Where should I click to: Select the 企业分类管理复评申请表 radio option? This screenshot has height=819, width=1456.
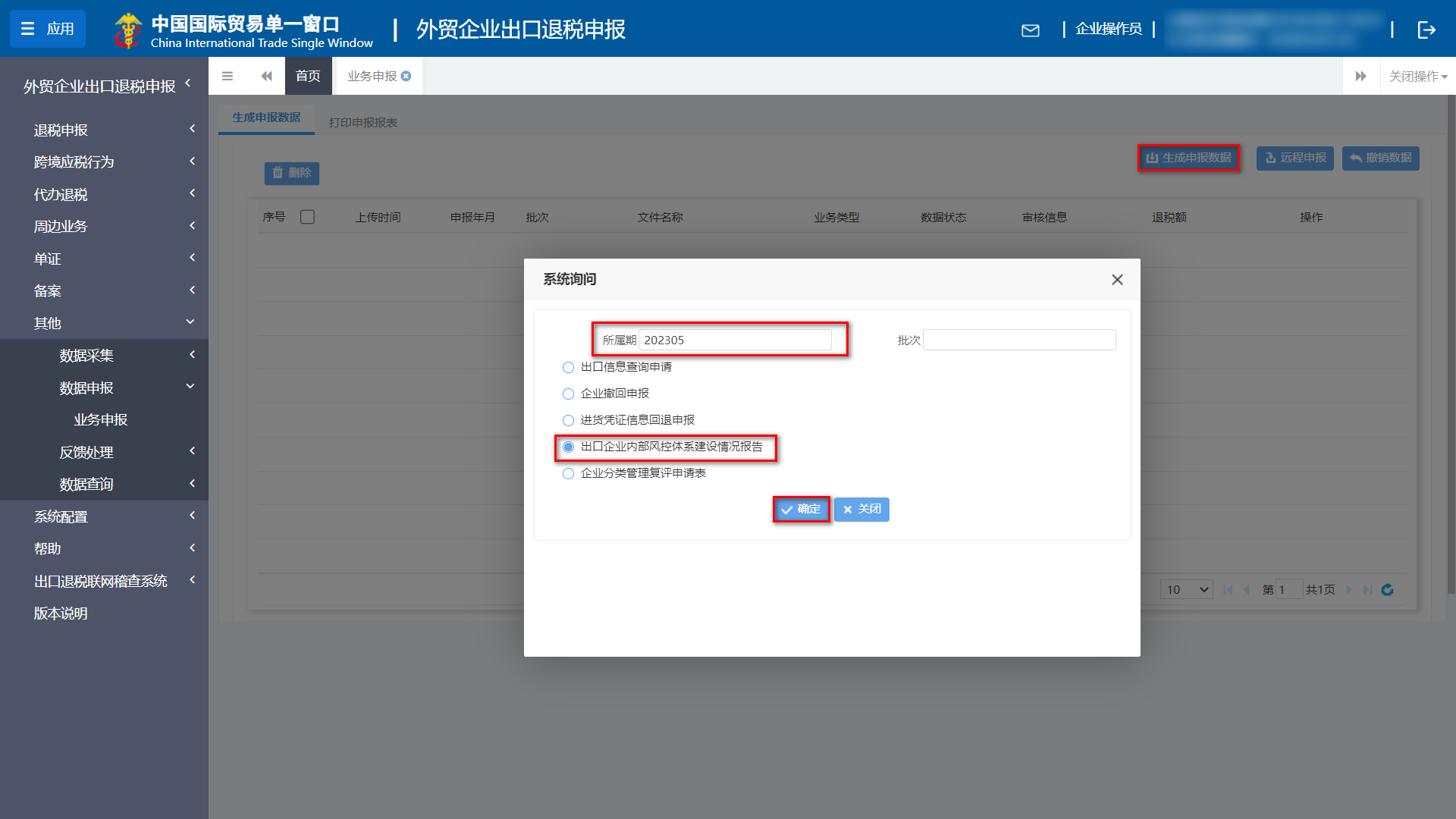pyautogui.click(x=568, y=473)
